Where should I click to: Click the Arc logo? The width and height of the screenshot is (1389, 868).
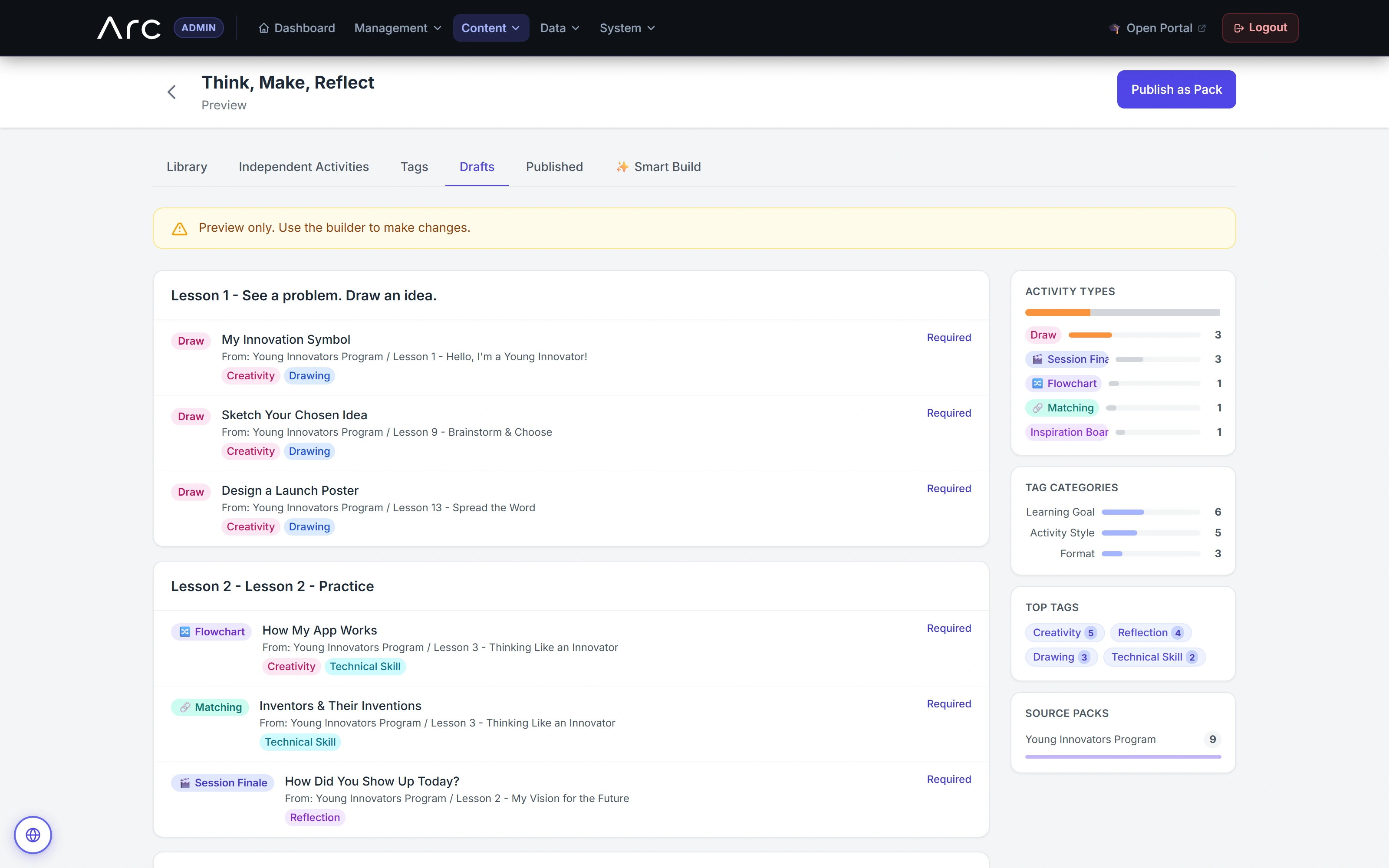click(x=129, y=27)
